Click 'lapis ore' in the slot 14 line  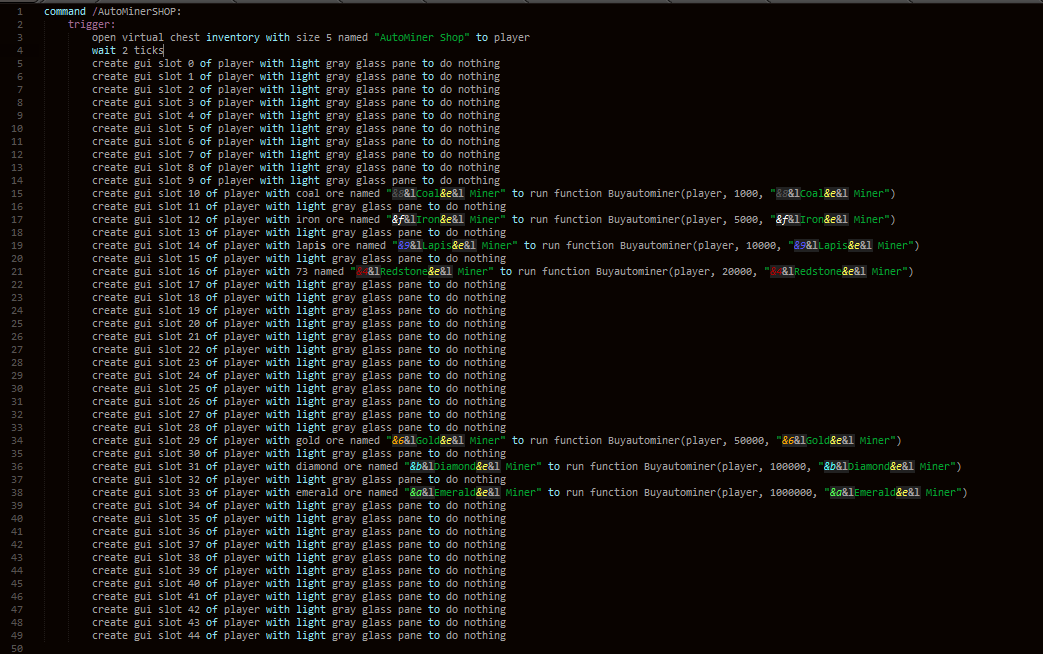(323, 245)
